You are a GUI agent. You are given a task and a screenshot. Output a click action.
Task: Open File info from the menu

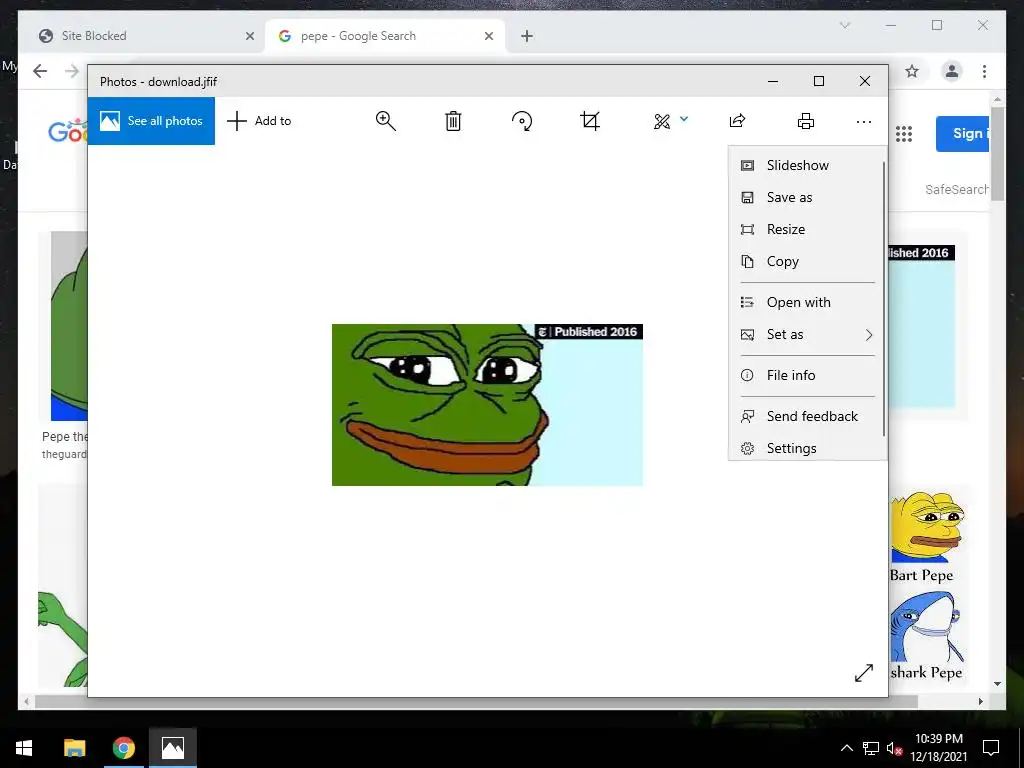807,376
